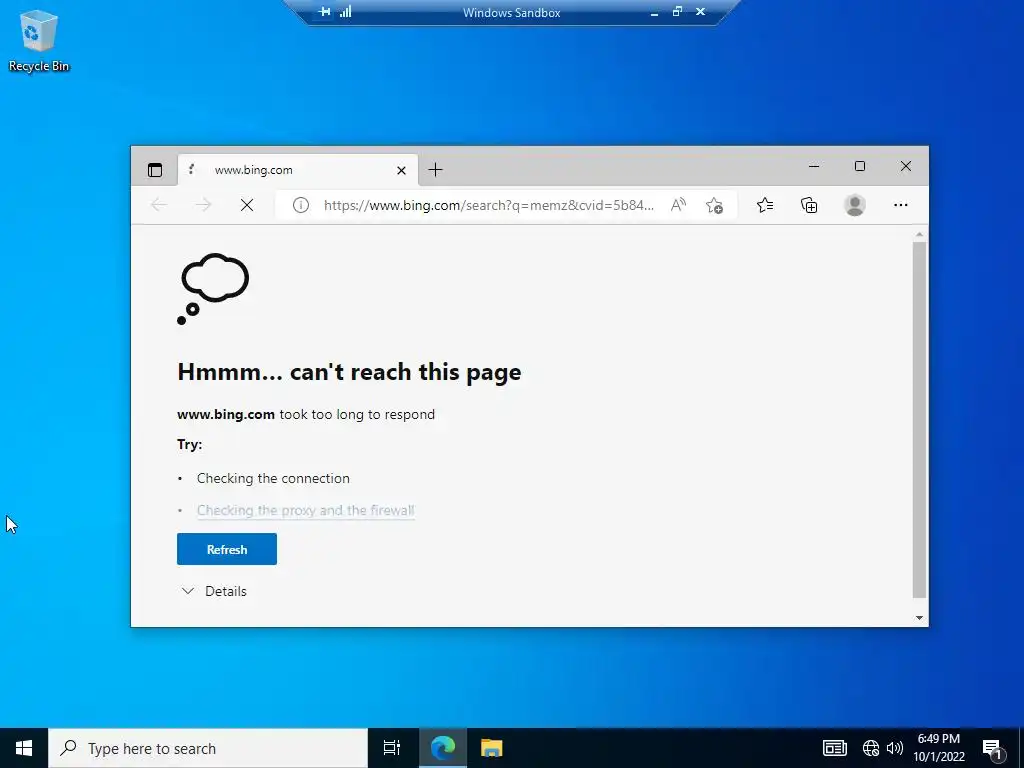Click the 'Hmmm... can't reach this page' heading
Screen dimensions: 1024x768
349,372
